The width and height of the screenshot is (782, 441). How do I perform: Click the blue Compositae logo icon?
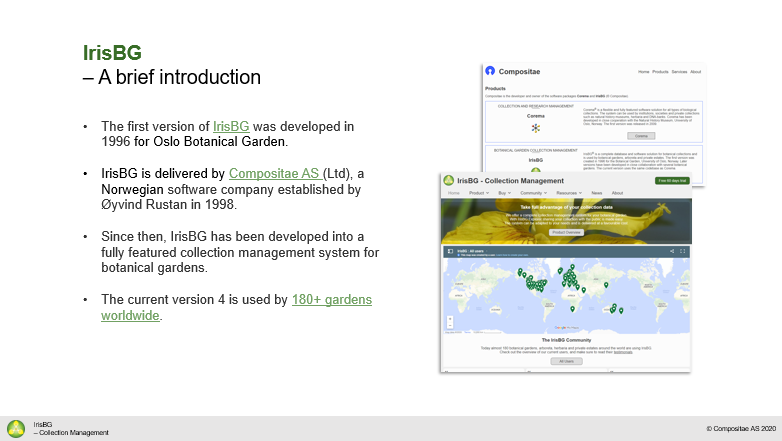click(490, 71)
